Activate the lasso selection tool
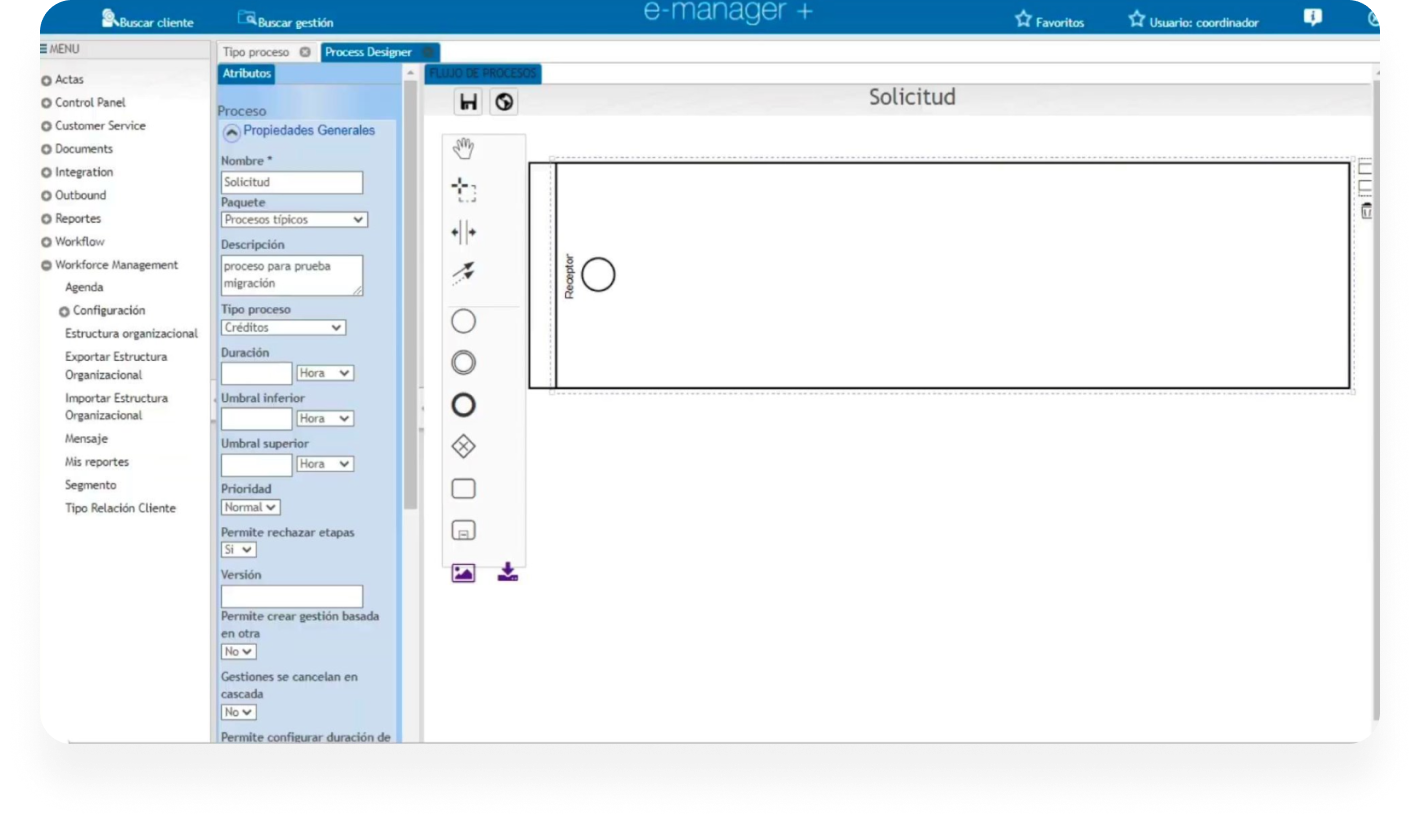The width and height of the screenshot is (1420, 824). click(x=463, y=190)
